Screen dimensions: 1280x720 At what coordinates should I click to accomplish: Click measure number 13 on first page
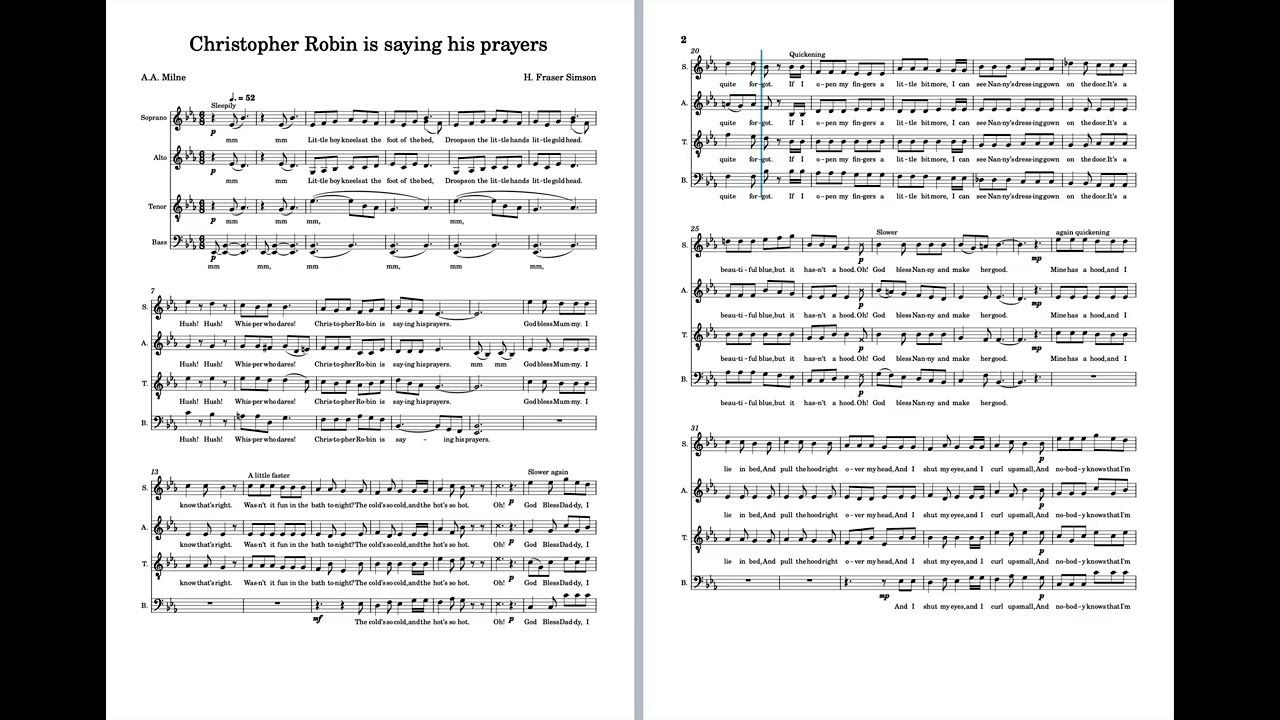(x=156, y=471)
